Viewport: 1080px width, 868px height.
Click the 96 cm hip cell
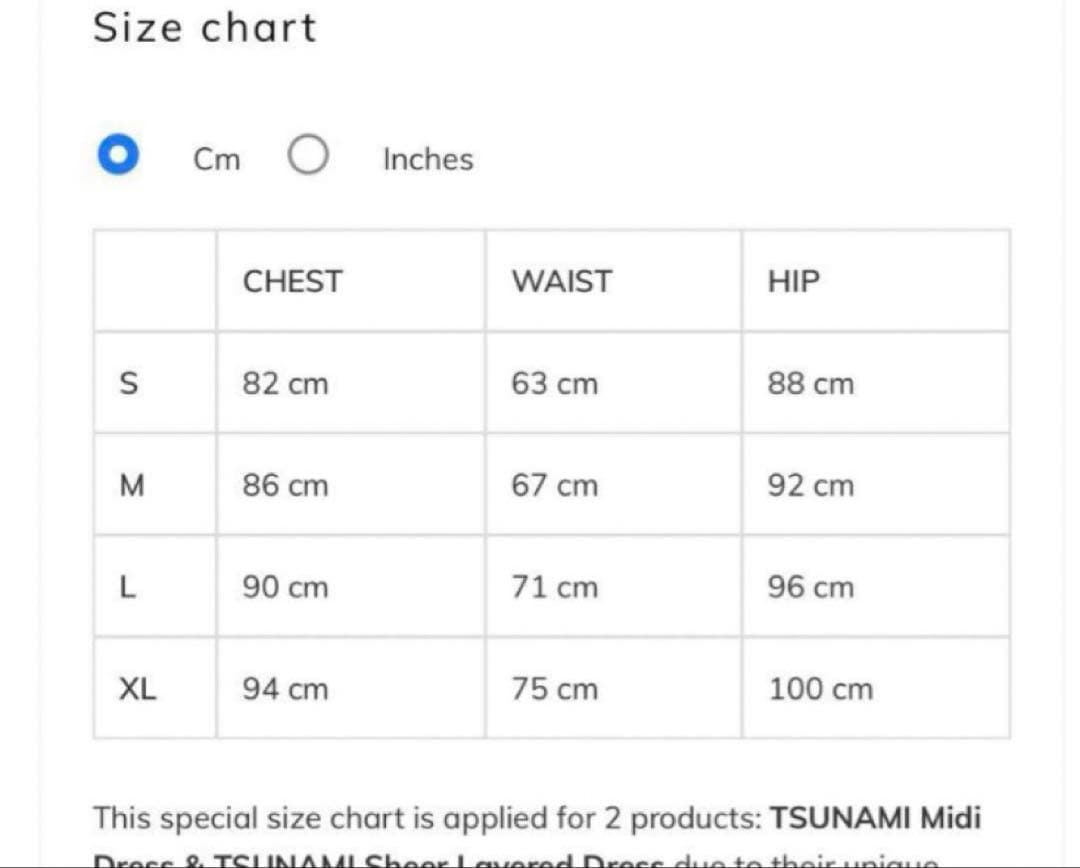tap(811, 588)
